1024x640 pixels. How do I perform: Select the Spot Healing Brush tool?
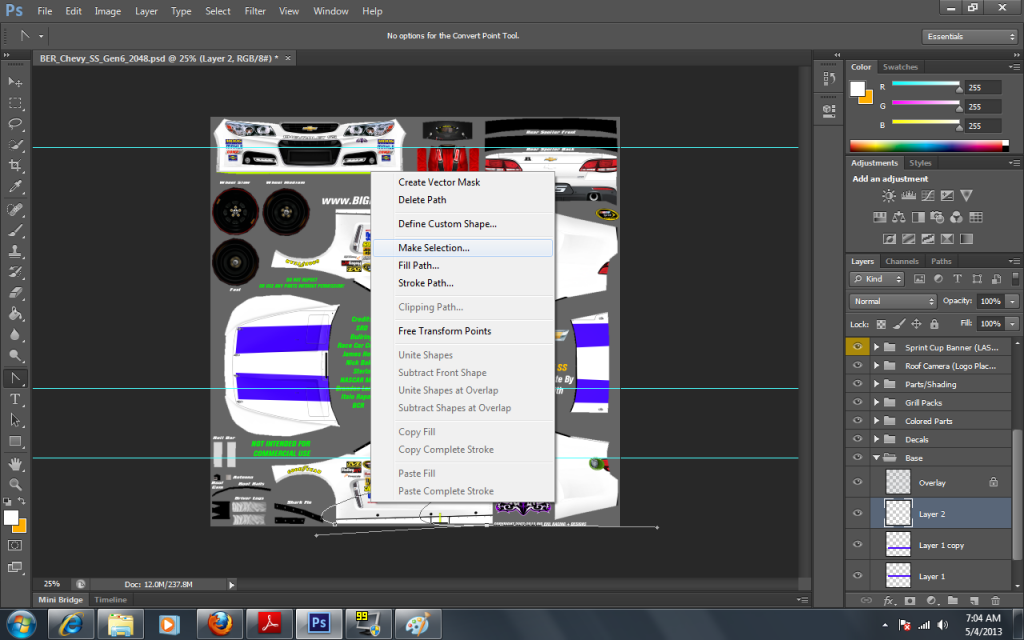pyautogui.click(x=15, y=210)
